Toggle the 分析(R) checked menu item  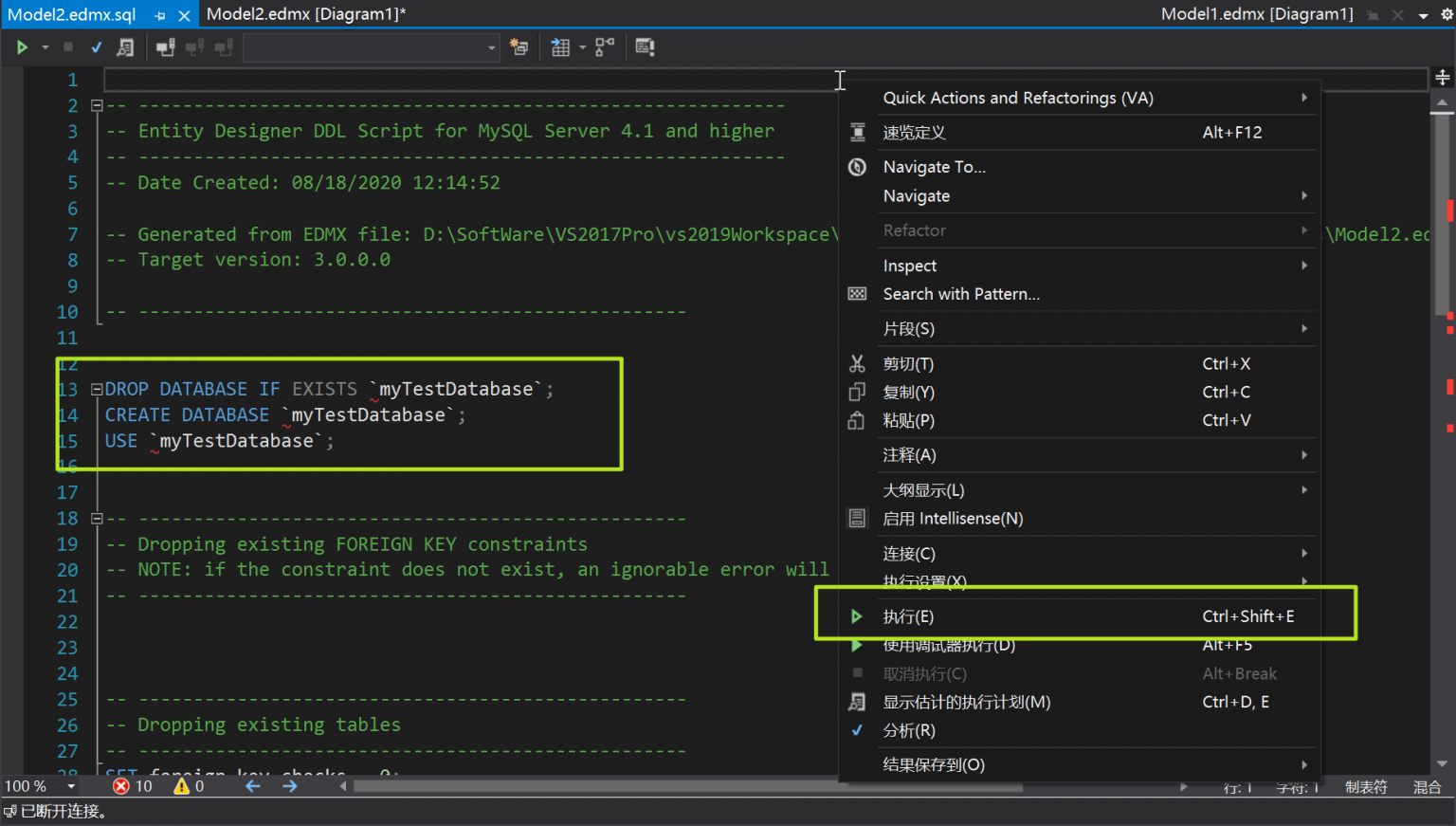click(x=909, y=730)
